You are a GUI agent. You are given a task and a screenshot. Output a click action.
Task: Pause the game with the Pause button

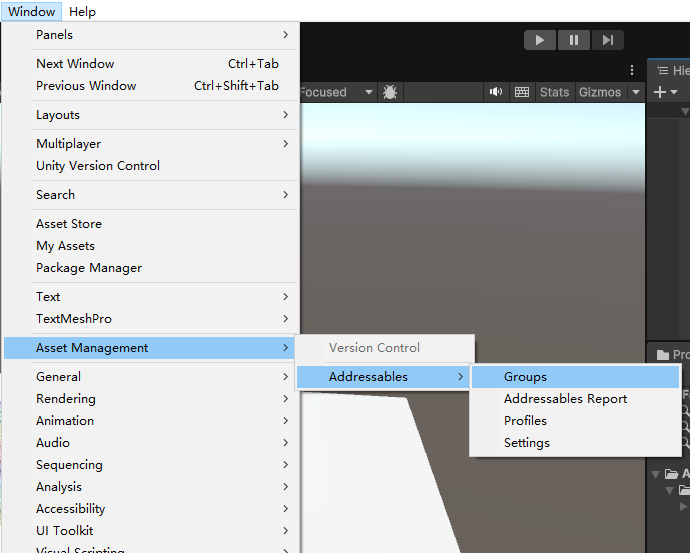pos(574,40)
